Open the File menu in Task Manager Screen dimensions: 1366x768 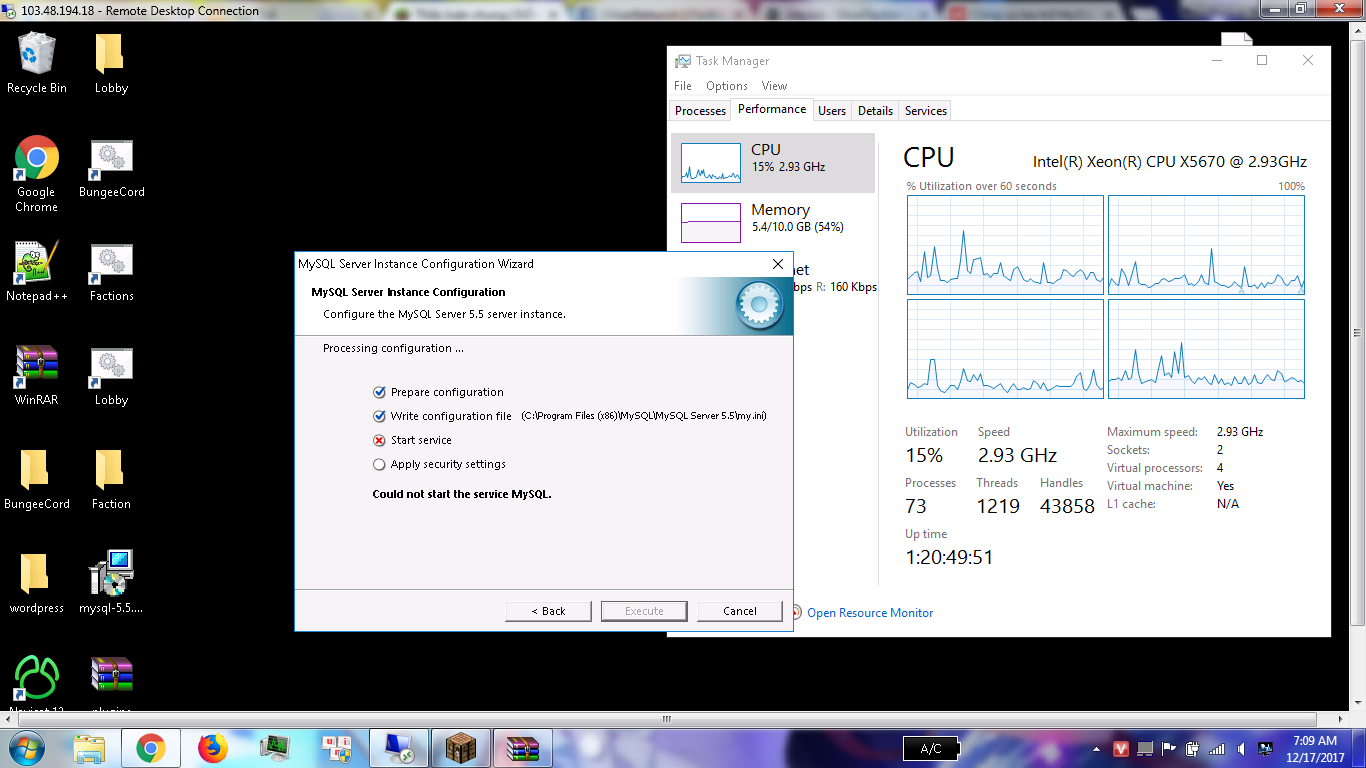pos(683,86)
